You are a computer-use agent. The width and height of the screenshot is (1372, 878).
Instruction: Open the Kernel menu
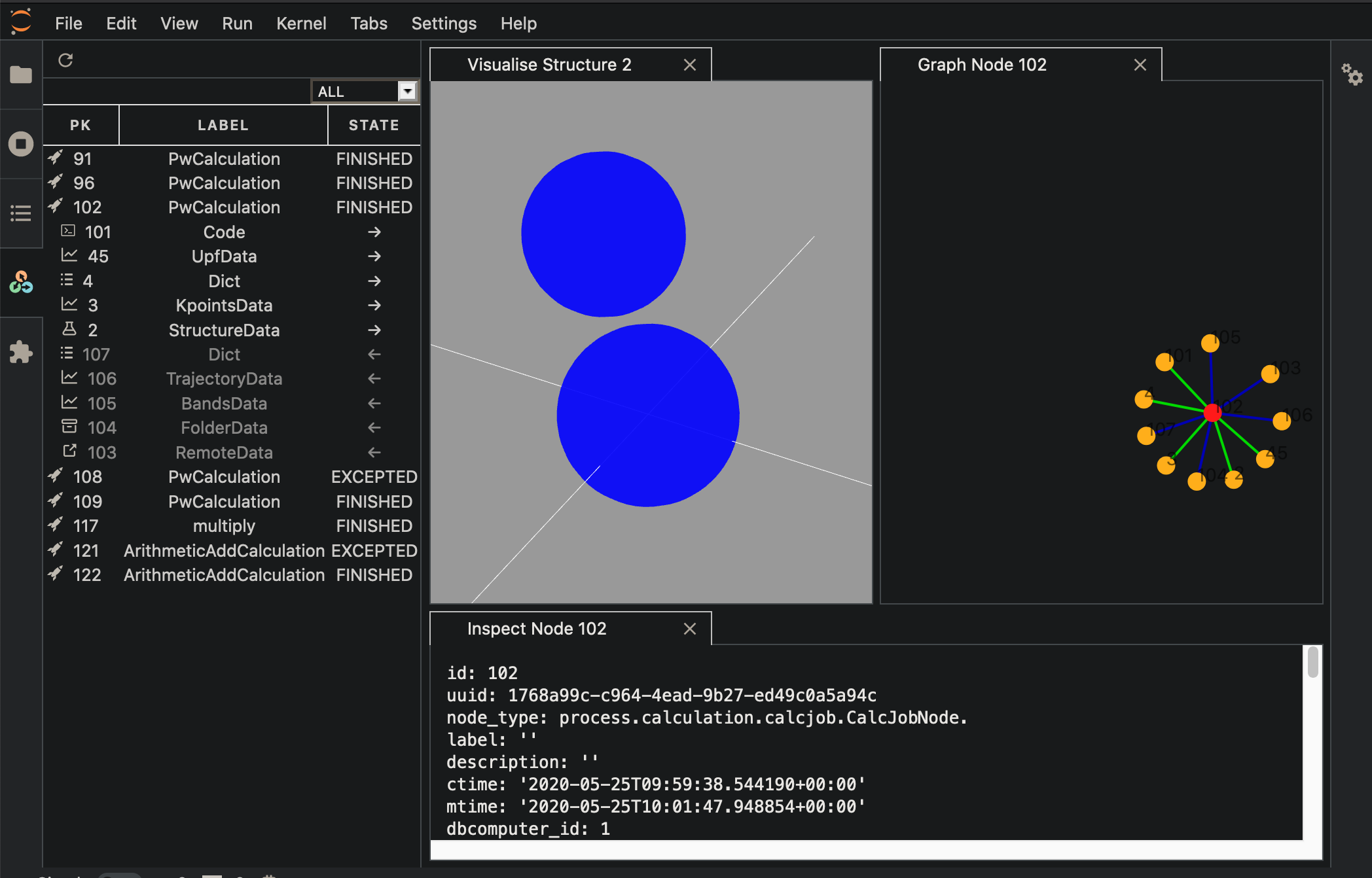coord(300,24)
